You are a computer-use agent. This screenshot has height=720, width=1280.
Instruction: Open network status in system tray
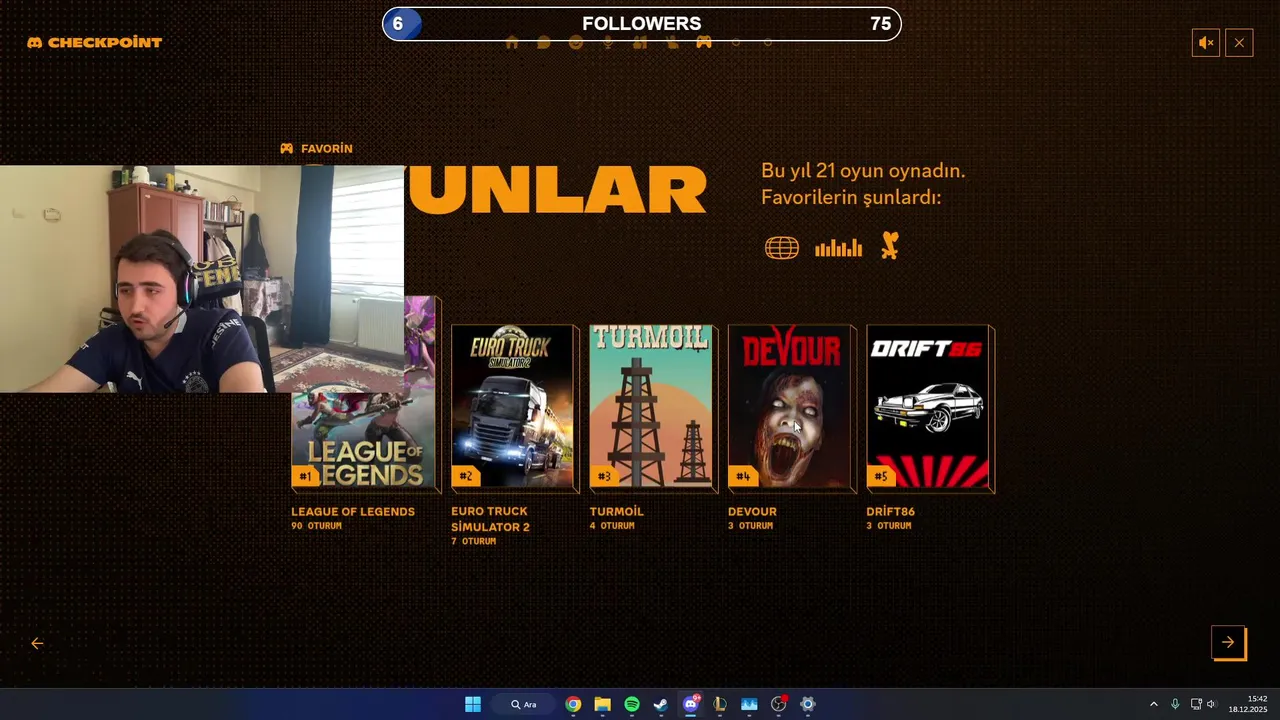coord(1196,704)
